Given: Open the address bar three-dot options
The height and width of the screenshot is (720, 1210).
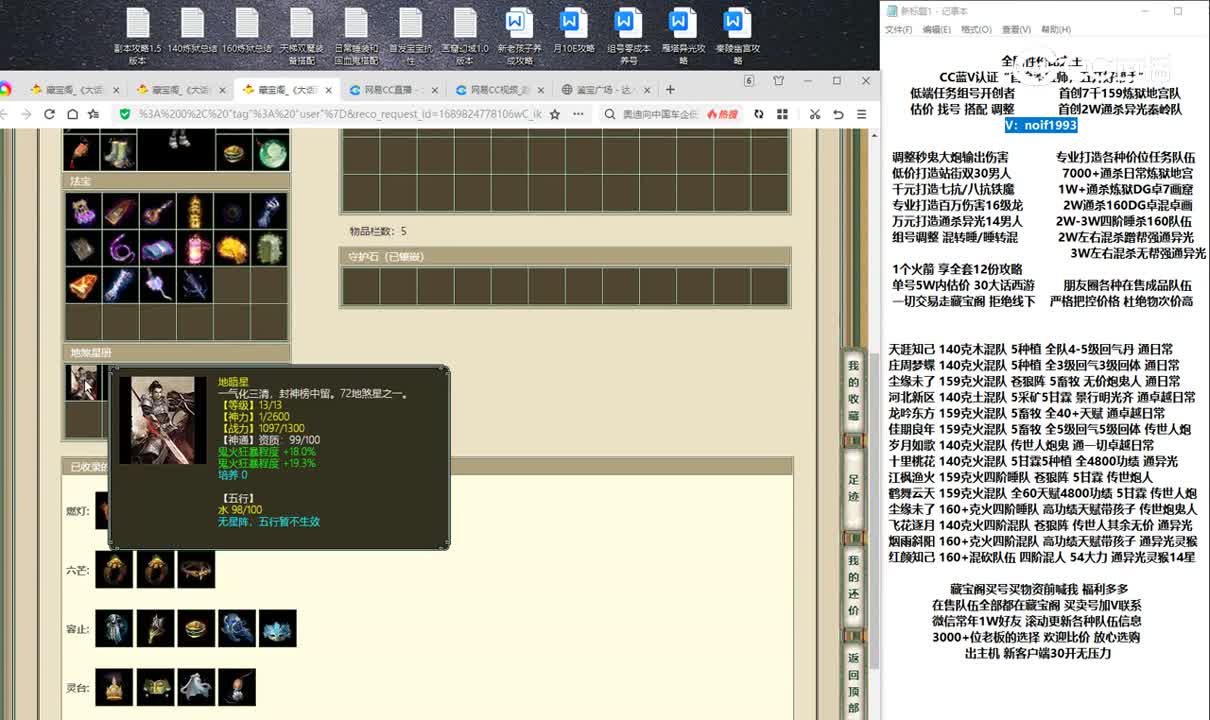Looking at the screenshot, I should (x=580, y=114).
